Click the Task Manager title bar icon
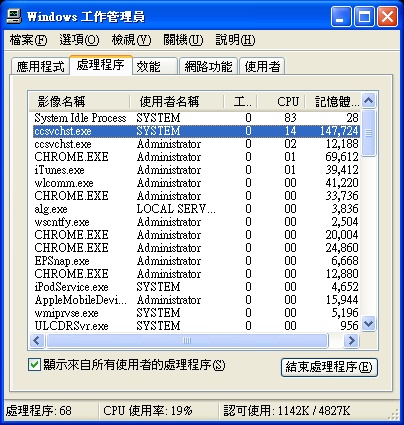This screenshot has width=404, height=425. [x=14, y=16]
